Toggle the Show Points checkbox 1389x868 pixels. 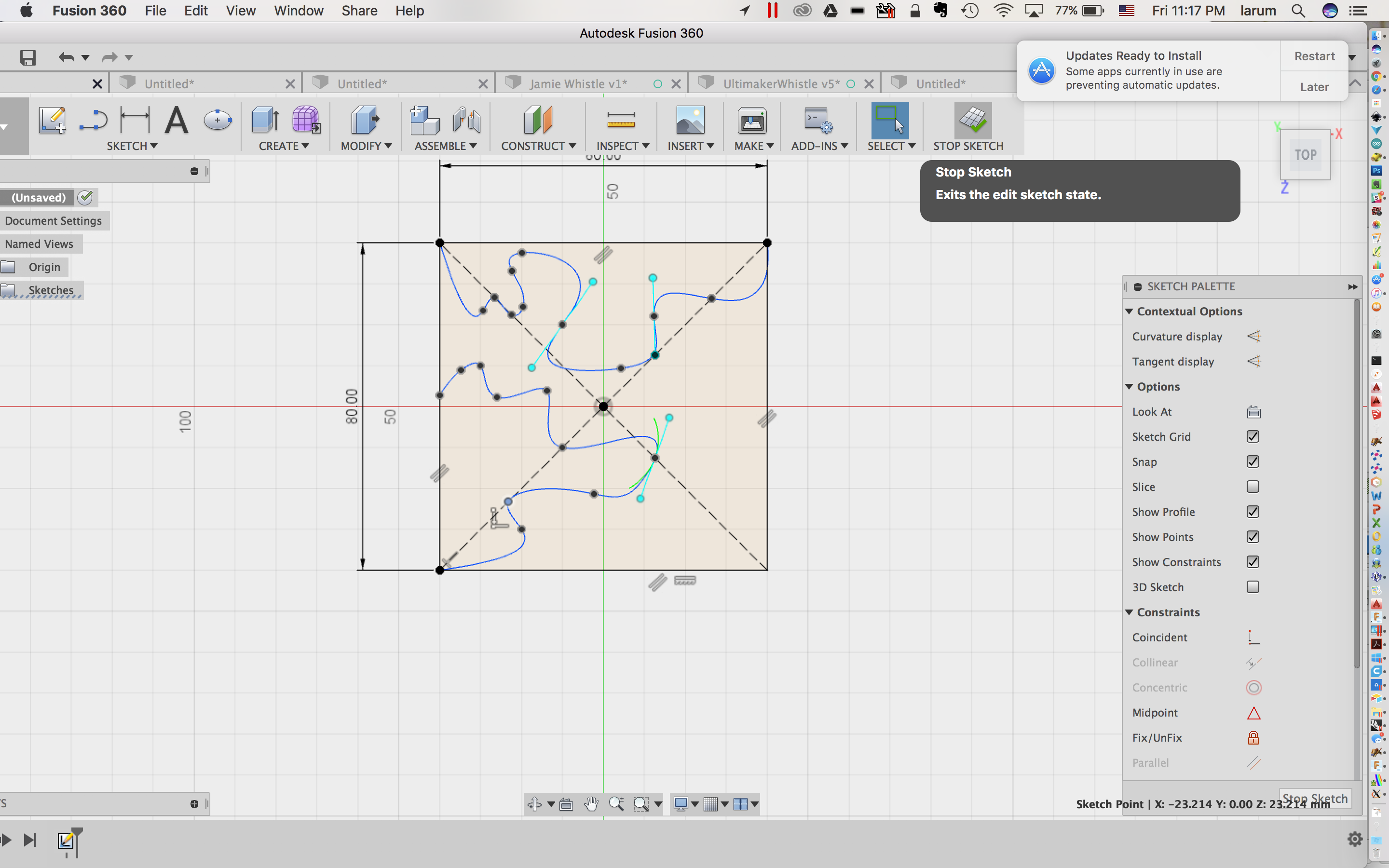(x=1253, y=537)
